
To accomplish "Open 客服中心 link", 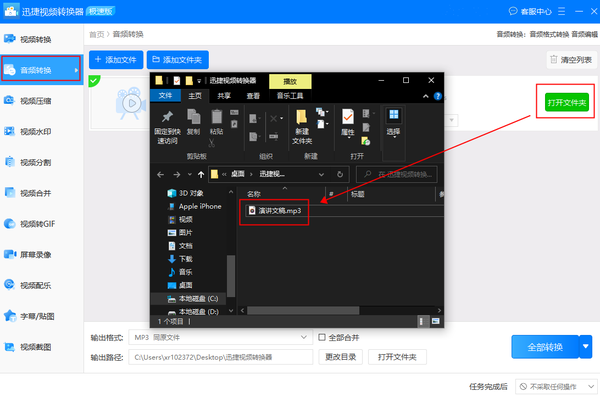I will 530,11.
